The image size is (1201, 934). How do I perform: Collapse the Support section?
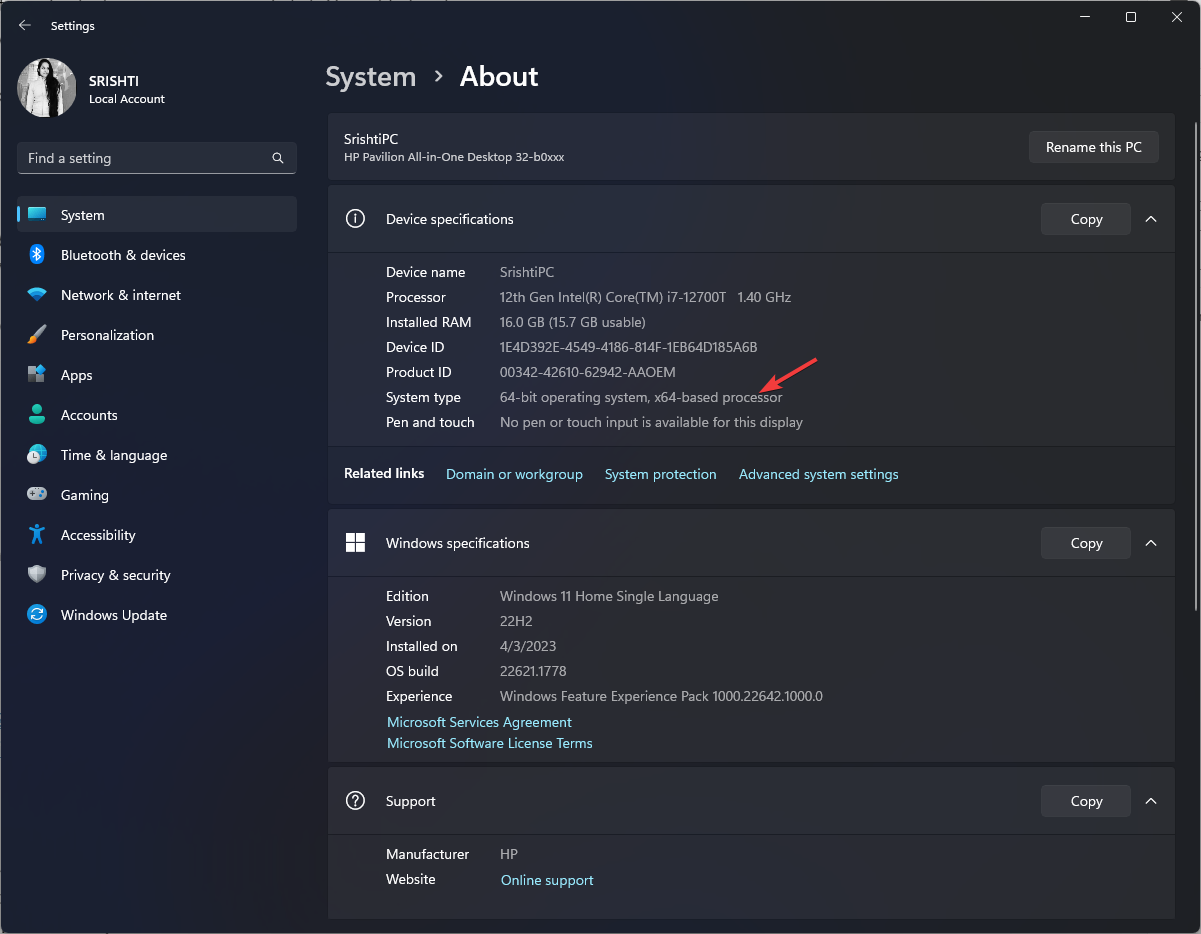click(x=1150, y=800)
